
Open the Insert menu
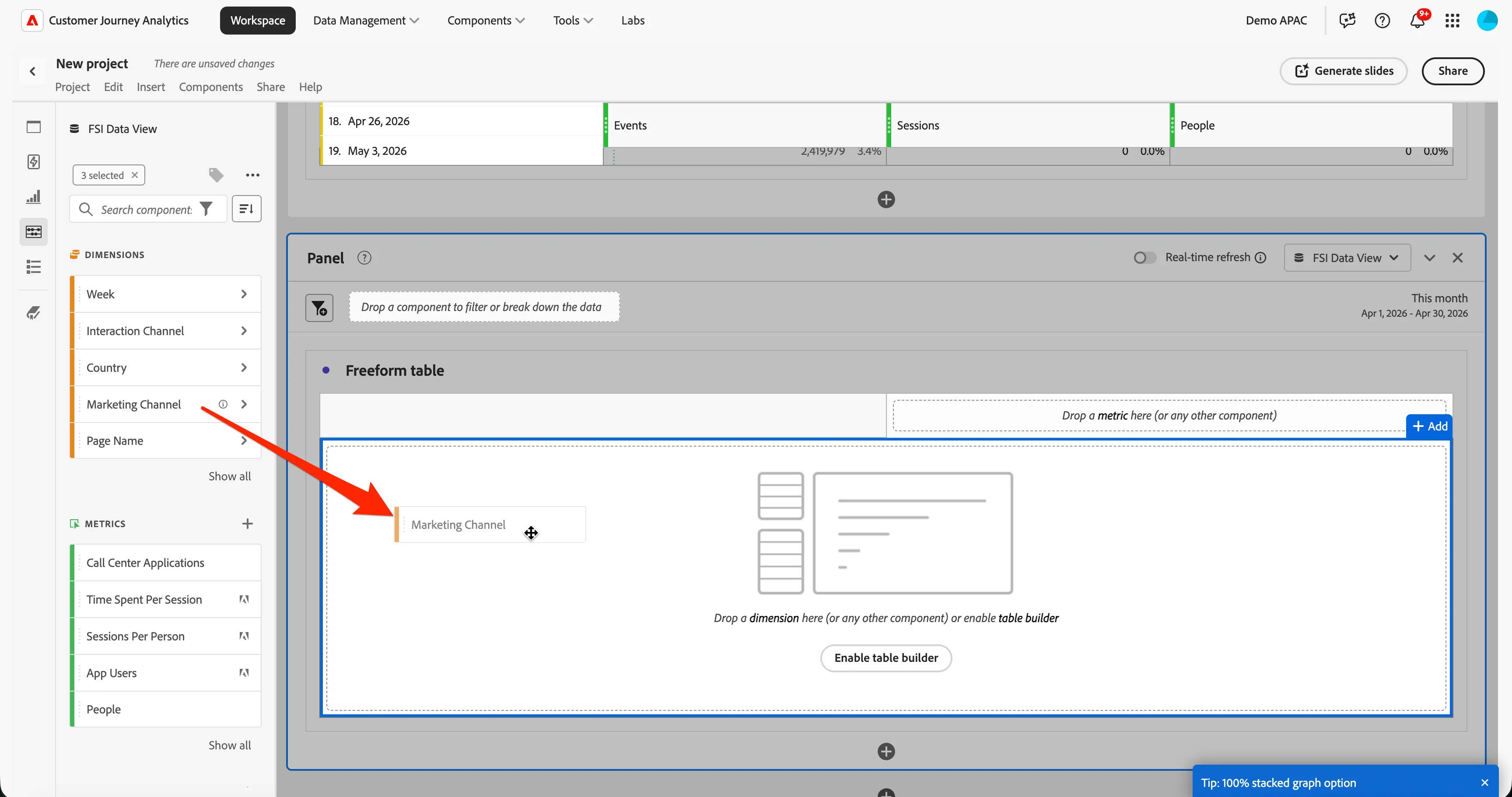[x=151, y=87]
